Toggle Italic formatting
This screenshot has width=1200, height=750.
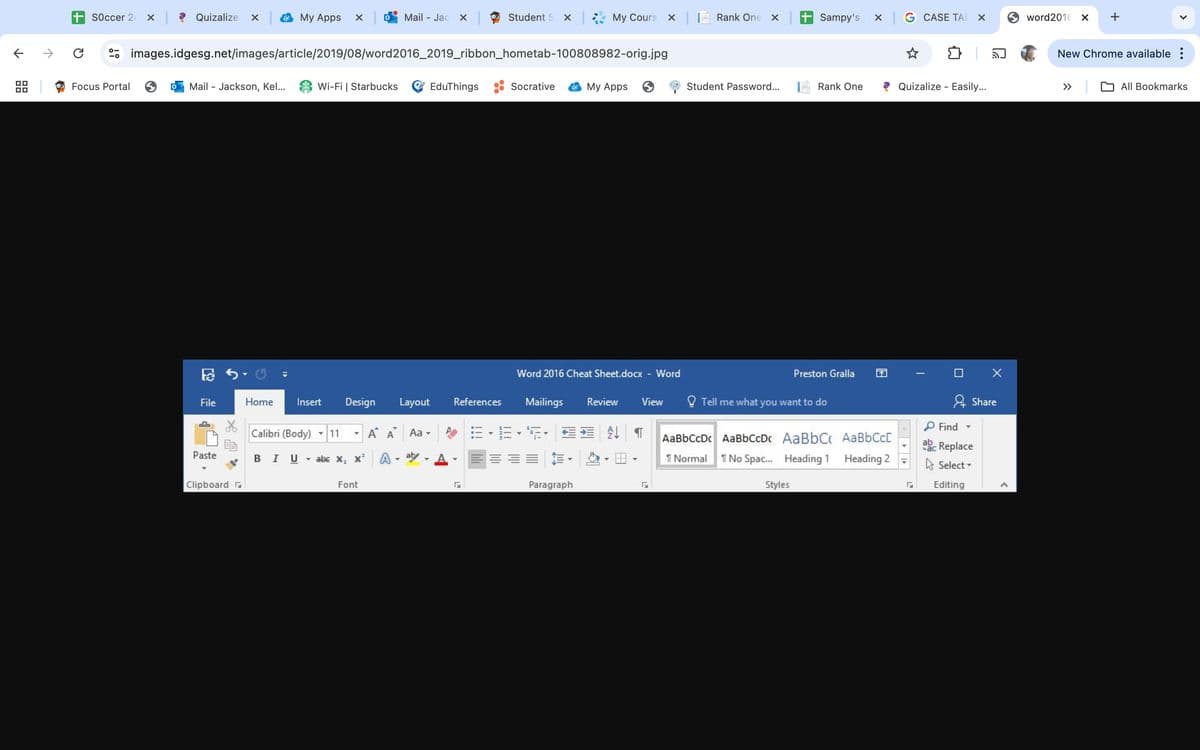[x=275, y=459]
